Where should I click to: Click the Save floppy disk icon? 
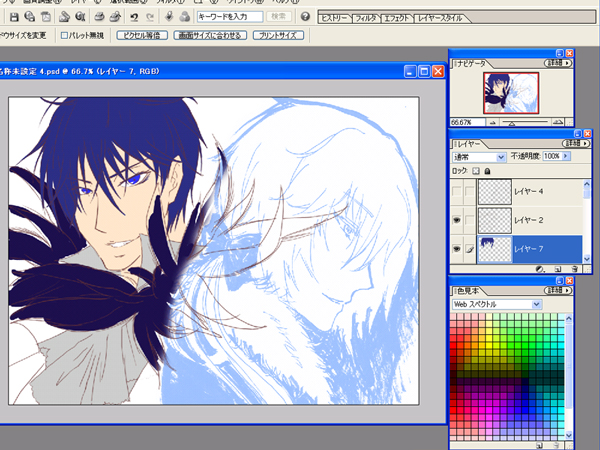click(14, 17)
